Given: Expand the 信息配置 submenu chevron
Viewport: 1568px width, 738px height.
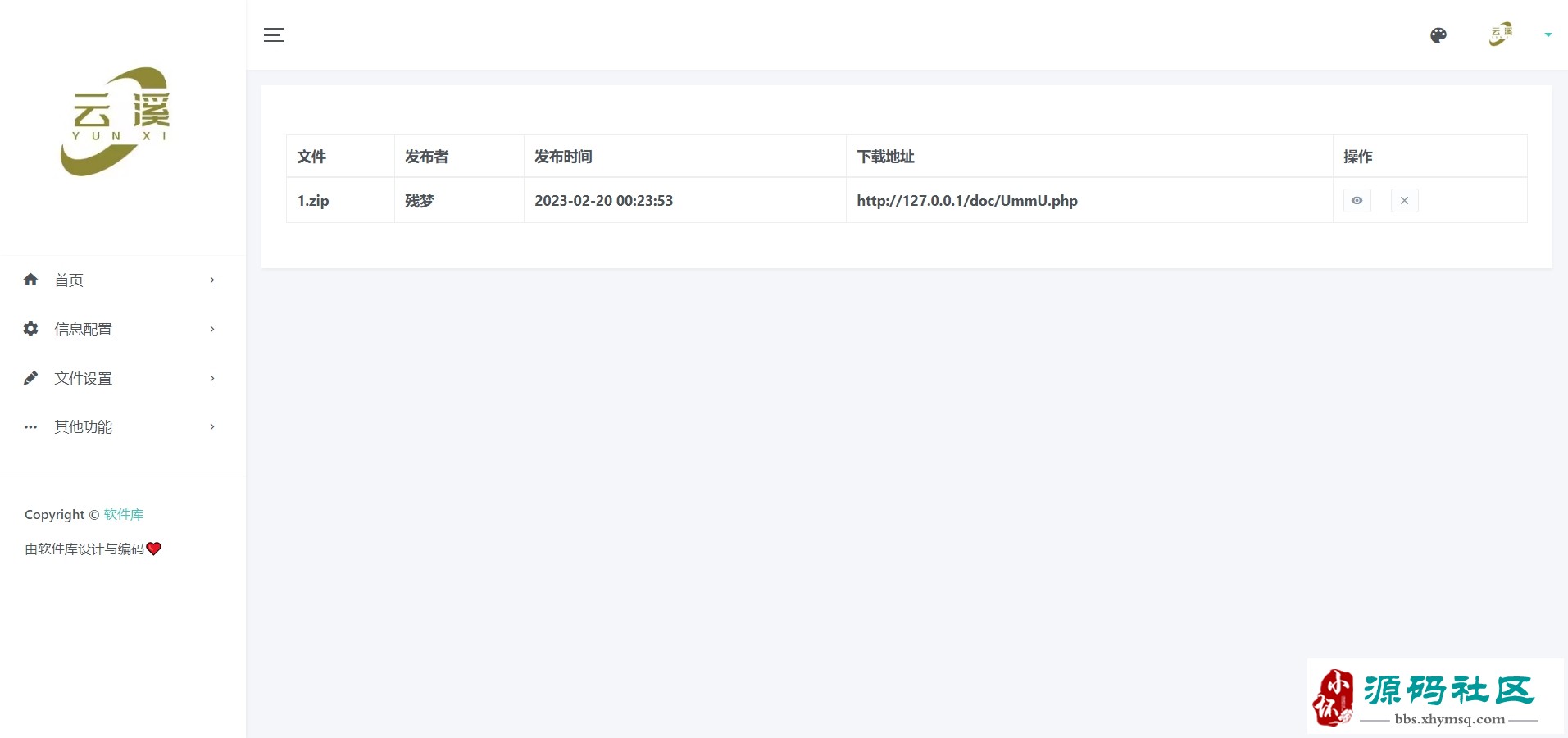Looking at the screenshot, I should (212, 329).
